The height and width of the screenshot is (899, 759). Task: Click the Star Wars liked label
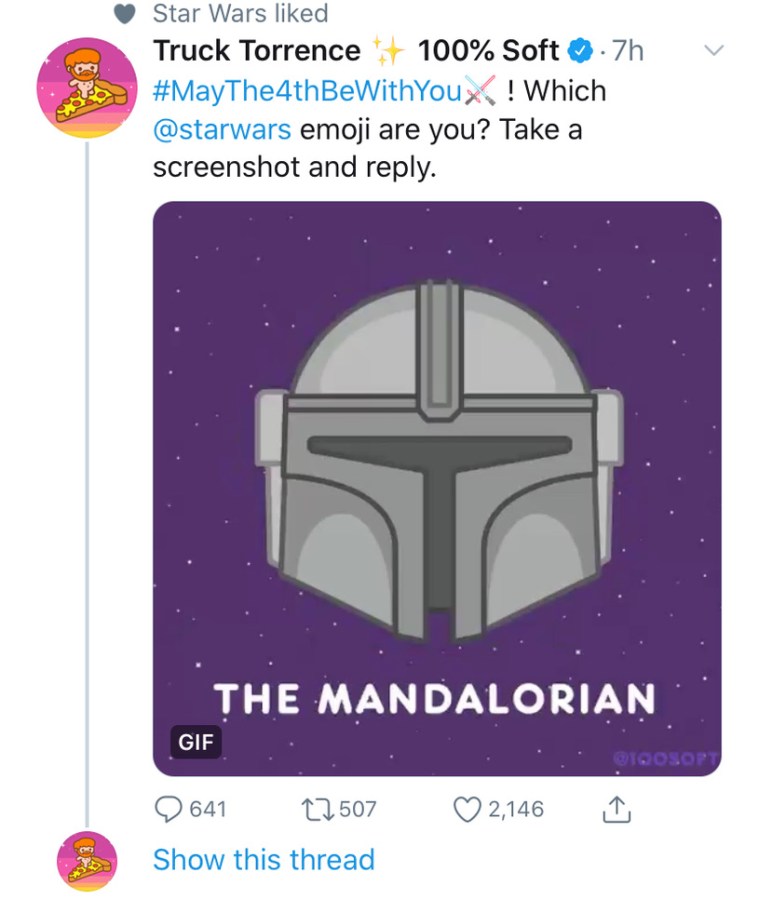pos(240,14)
